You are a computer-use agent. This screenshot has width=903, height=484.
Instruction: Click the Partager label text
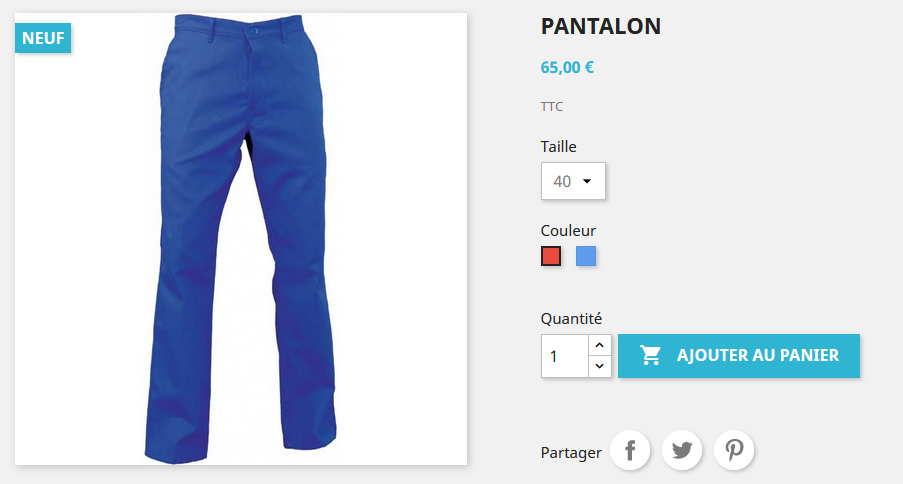pos(571,453)
